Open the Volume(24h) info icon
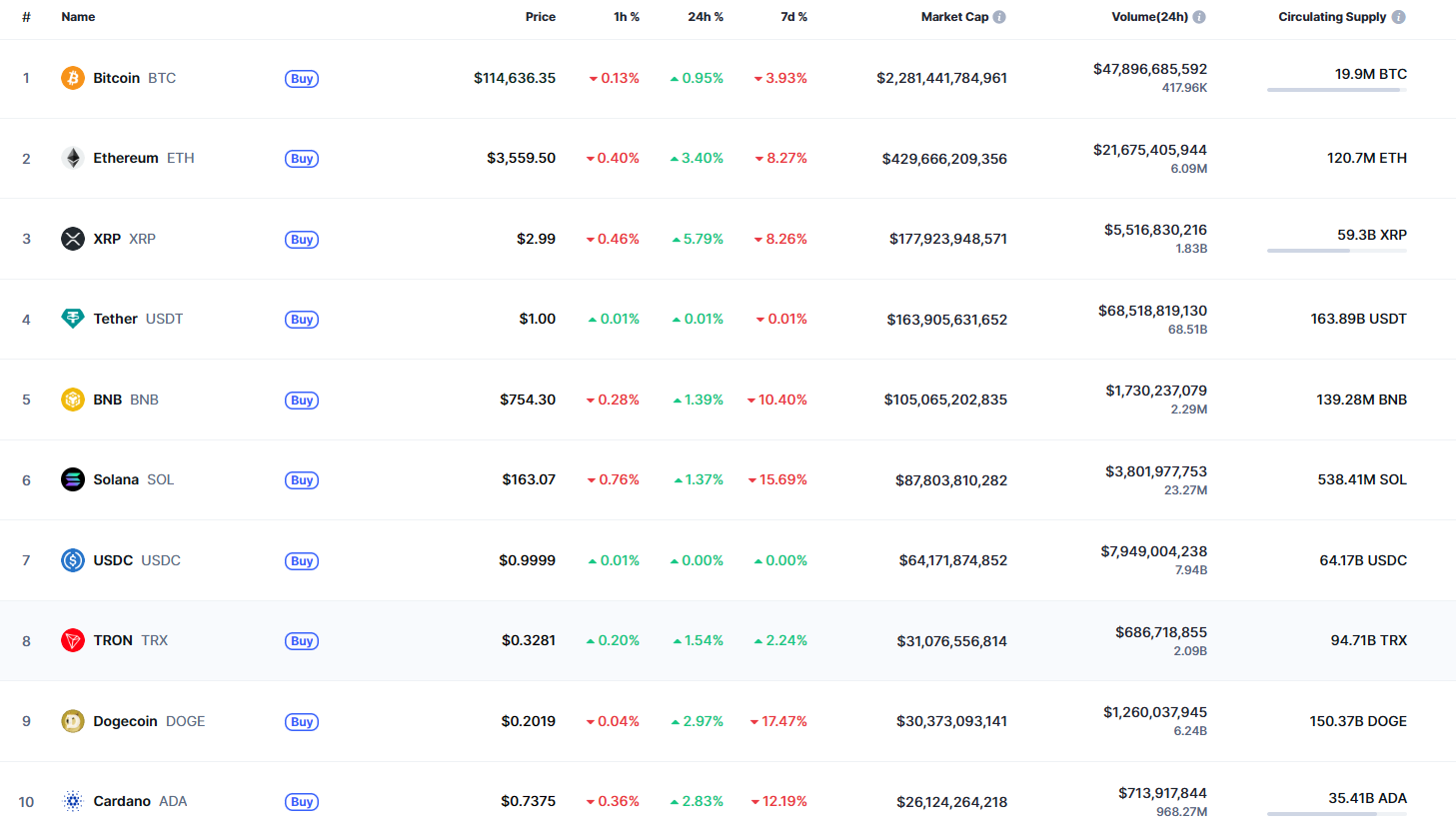Viewport: 1456px width, 837px height. tap(1199, 17)
